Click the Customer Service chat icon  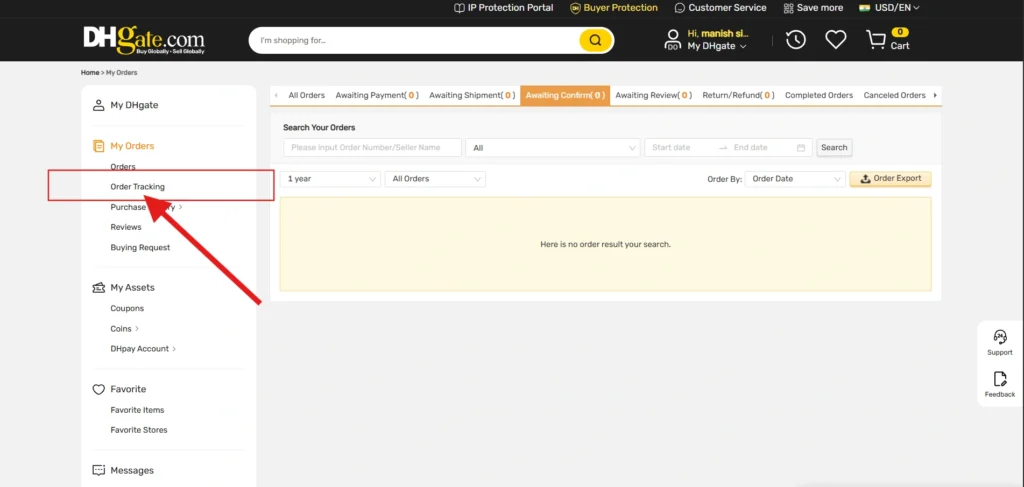pyautogui.click(x=680, y=8)
